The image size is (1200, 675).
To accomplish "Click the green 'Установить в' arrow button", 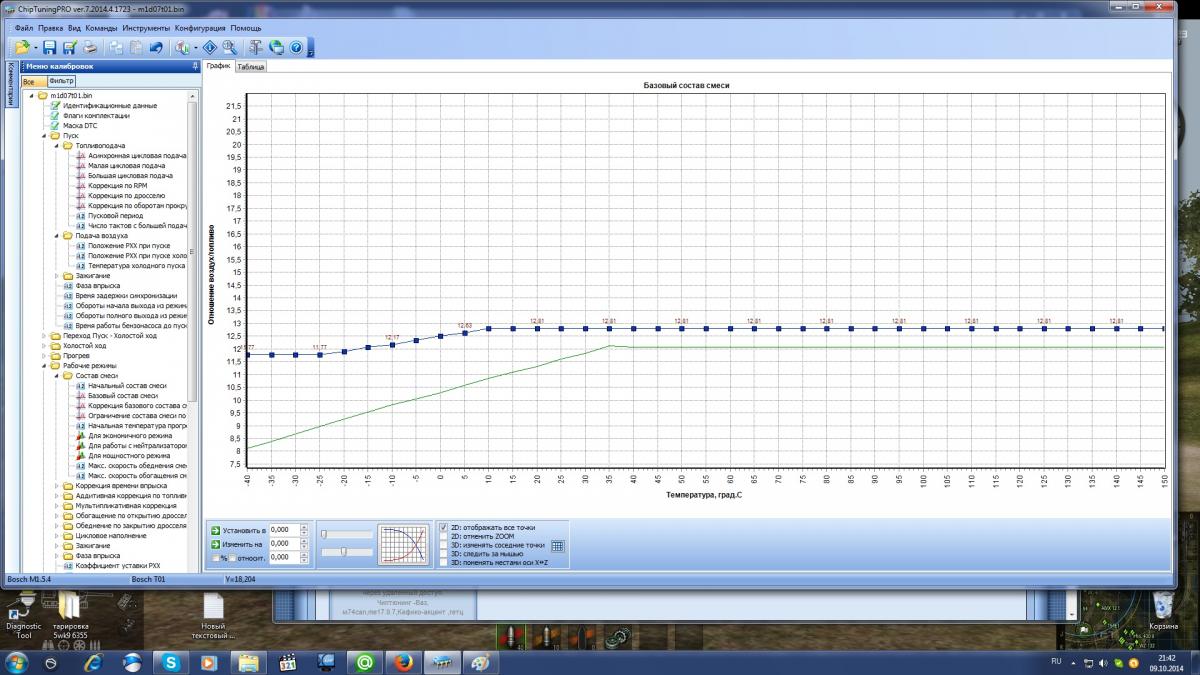I will [x=215, y=530].
